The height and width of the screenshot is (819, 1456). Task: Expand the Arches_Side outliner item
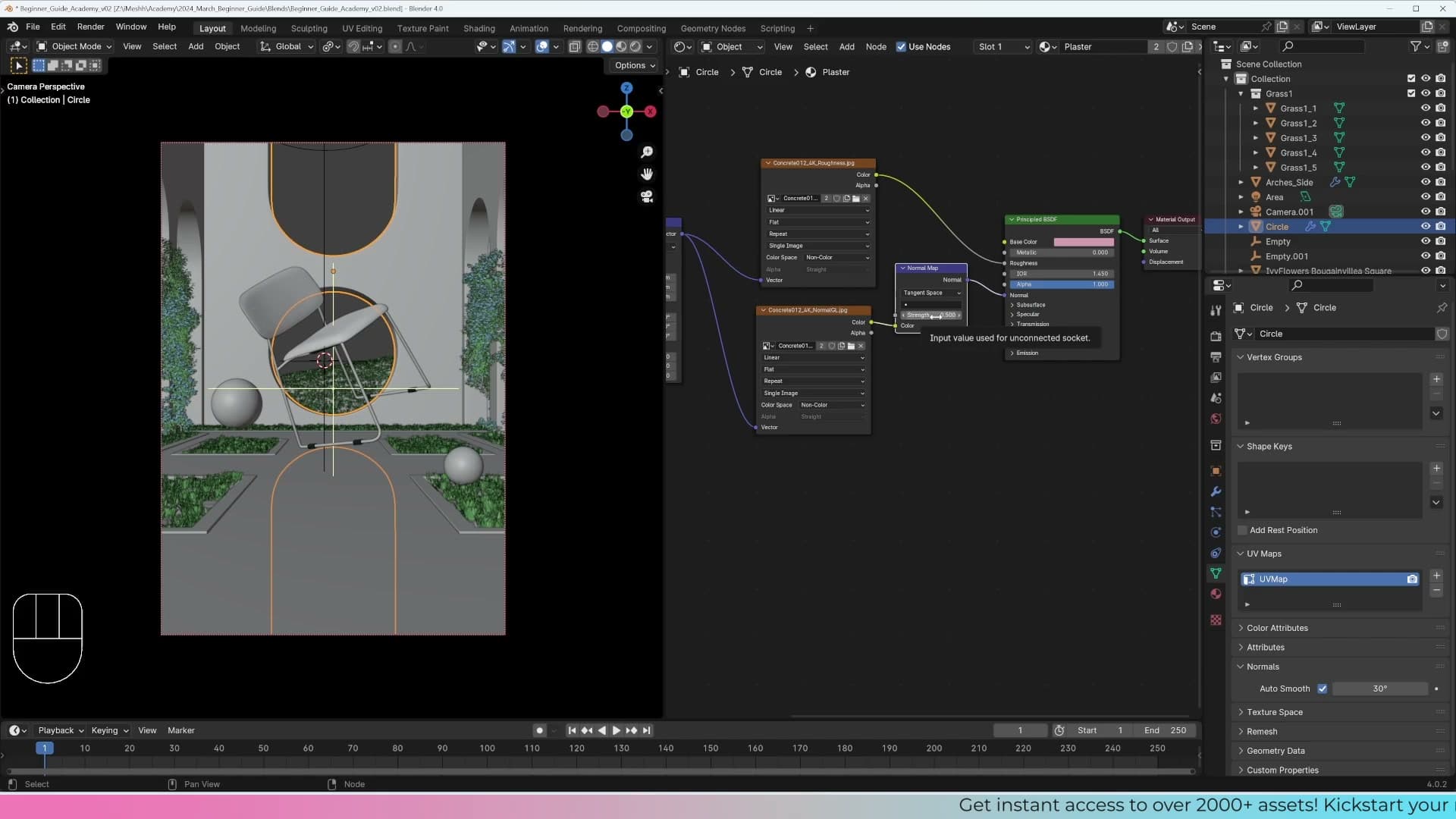(x=1241, y=182)
